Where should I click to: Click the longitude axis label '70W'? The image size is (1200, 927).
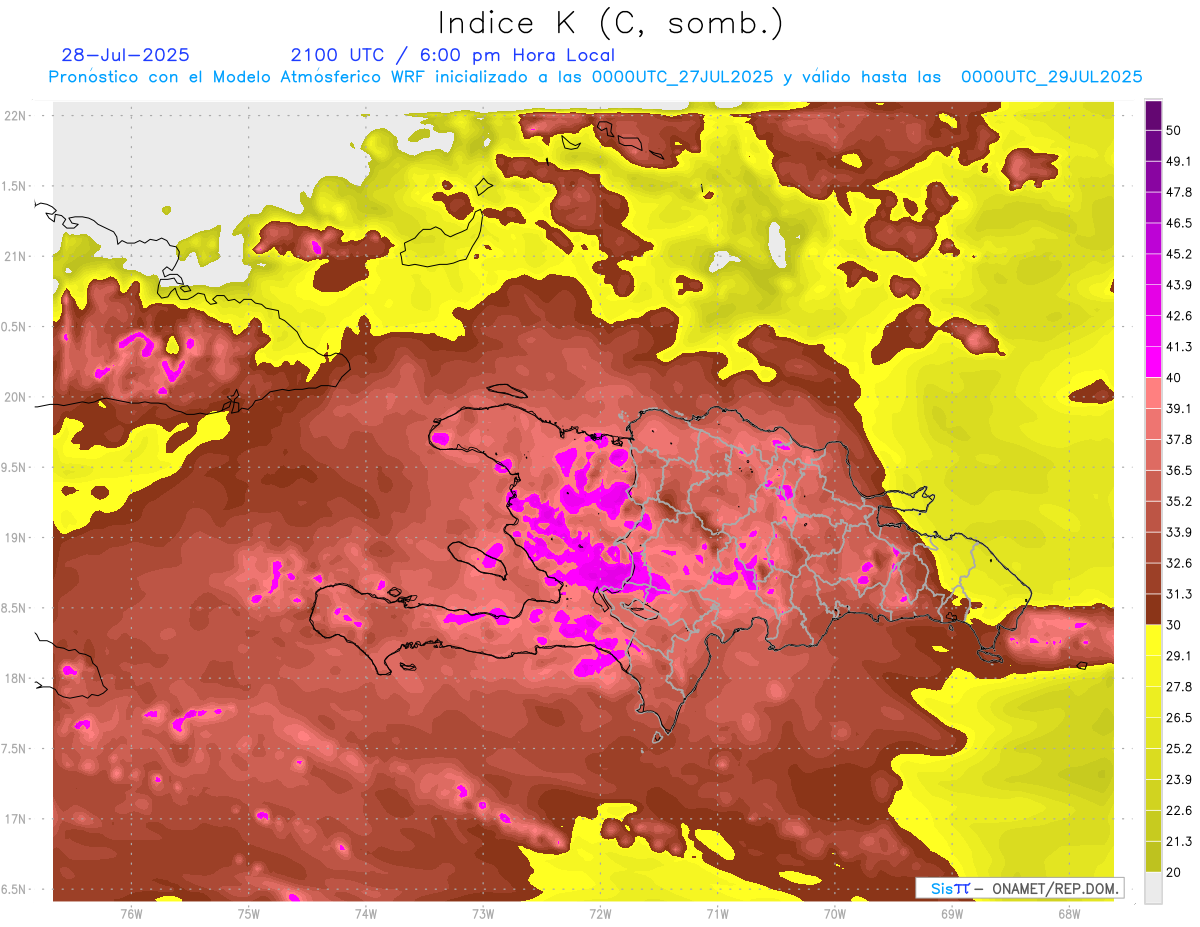(835, 914)
